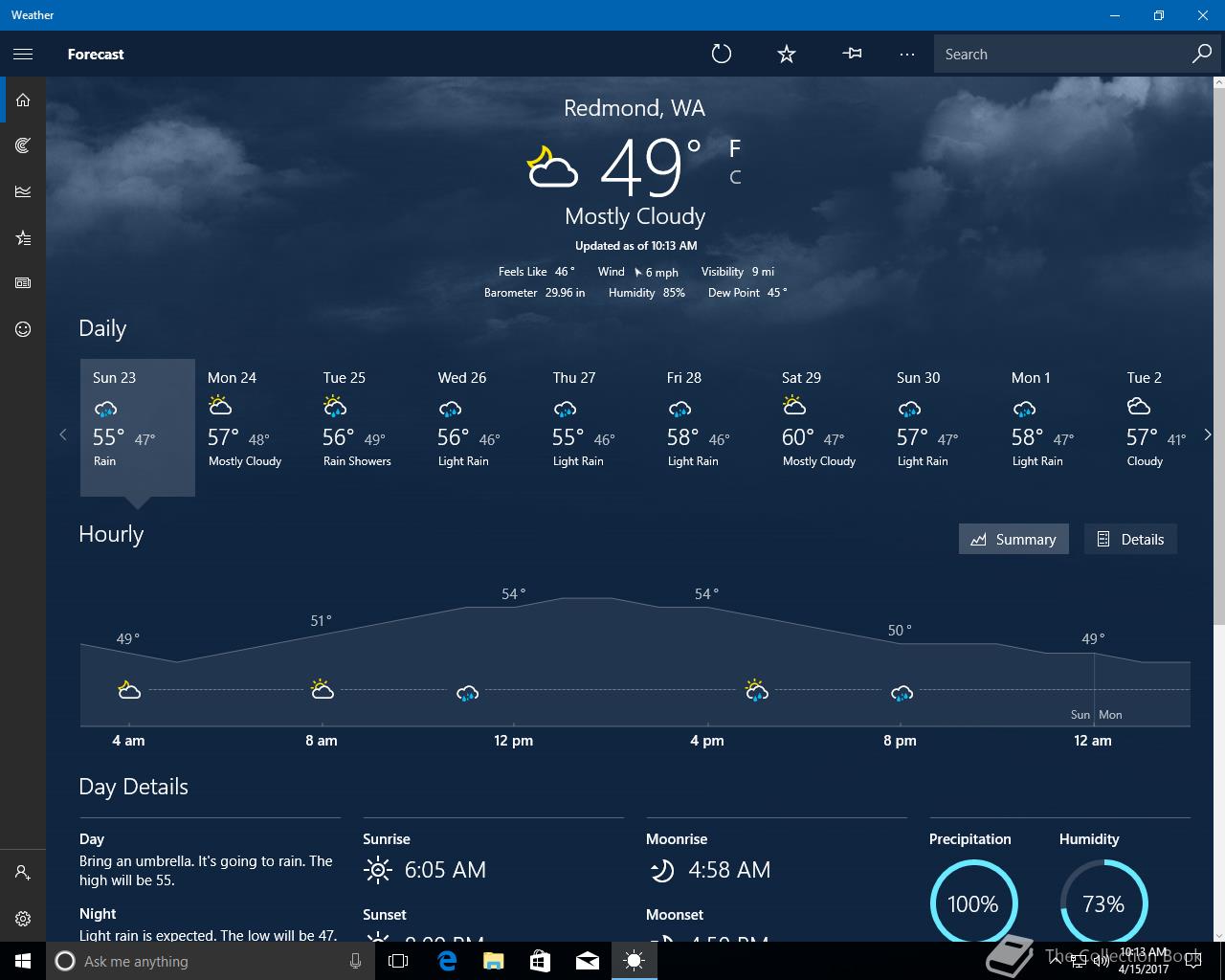The height and width of the screenshot is (980, 1225).
Task: Open the Windows Start menu
Action: pos(23,961)
